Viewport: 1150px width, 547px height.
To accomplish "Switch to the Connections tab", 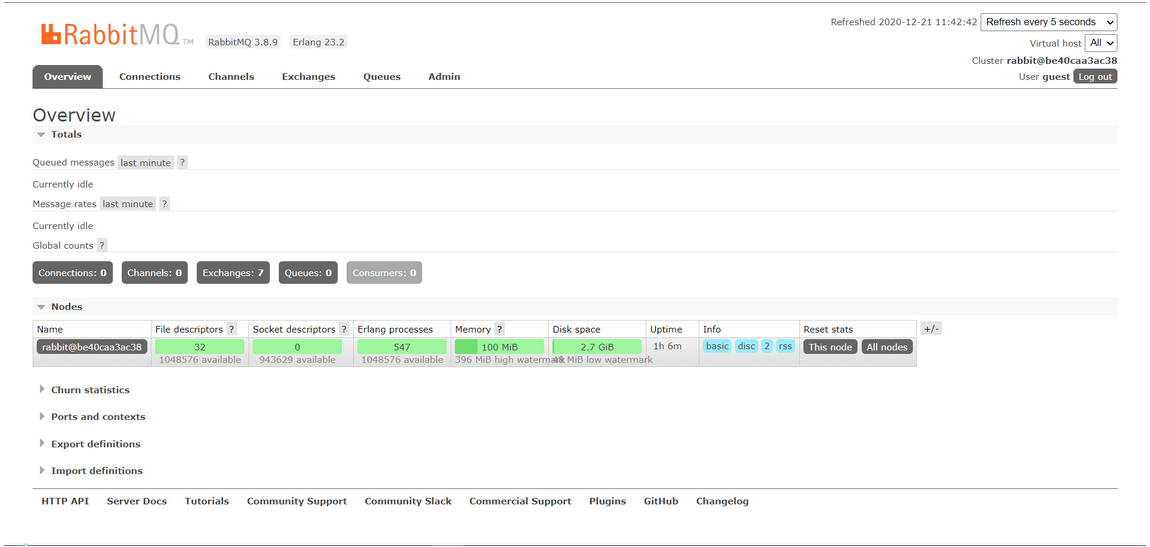I will click(150, 77).
